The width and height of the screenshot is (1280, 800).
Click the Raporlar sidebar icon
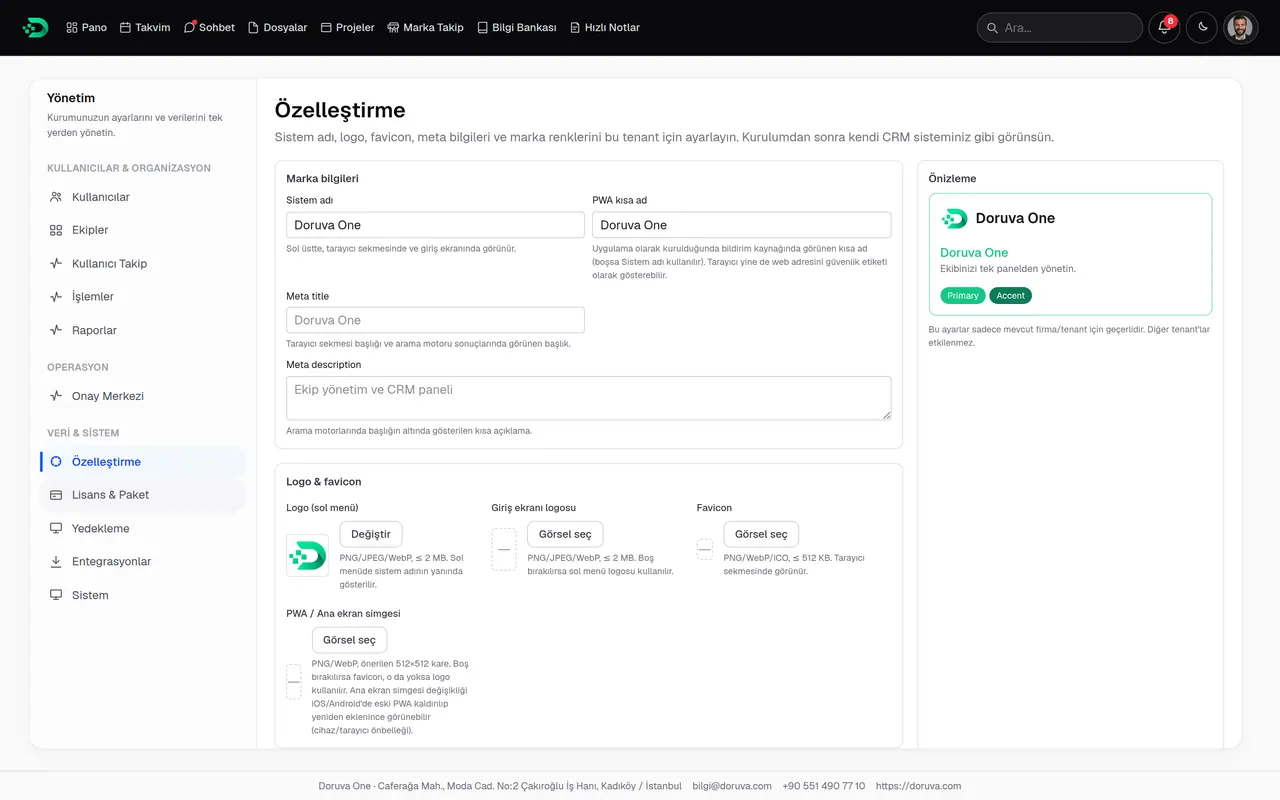[x=56, y=330]
